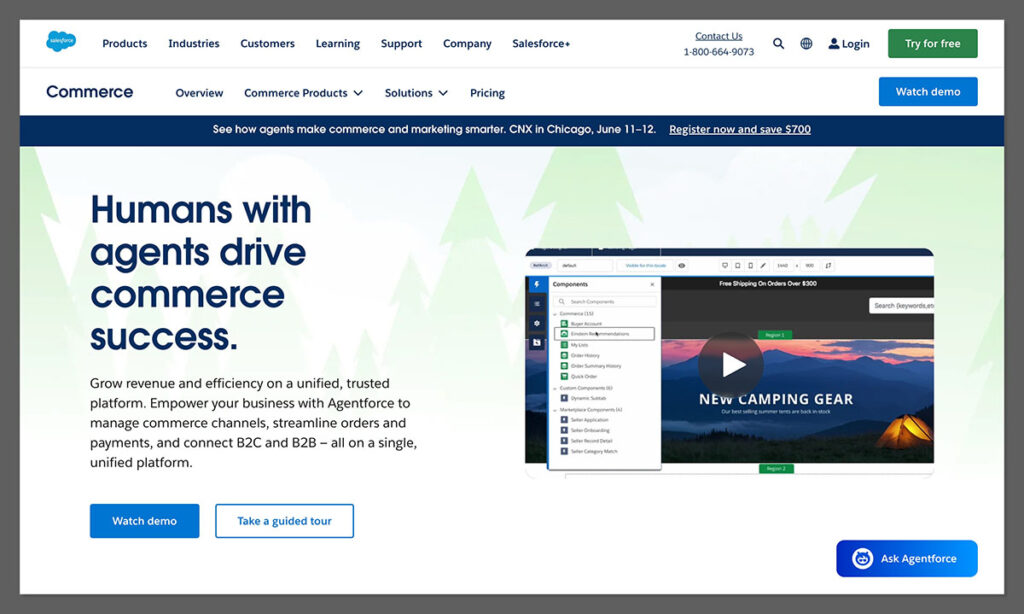Image resolution: width=1024 pixels, height=614 pixels.
Task: Toggle the eye preview icon in builder toolbar
Action: pyautogui.click(x=682, y=266)
